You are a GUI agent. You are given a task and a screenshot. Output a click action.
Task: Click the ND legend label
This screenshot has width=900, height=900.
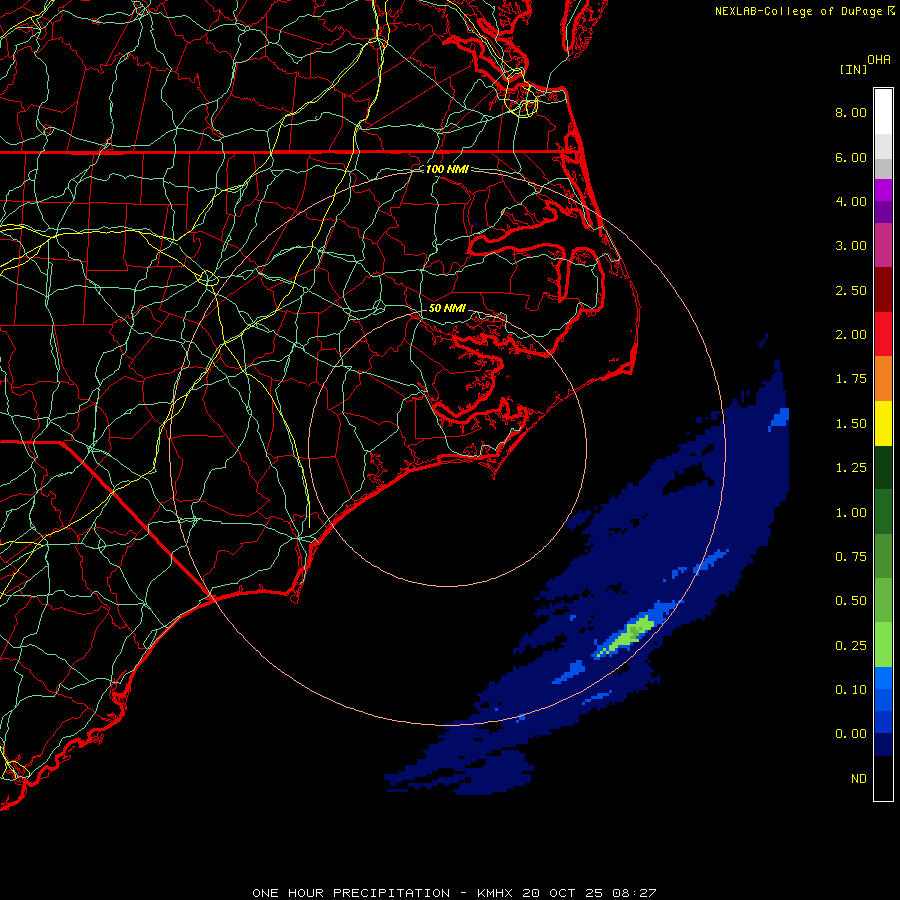859,779
